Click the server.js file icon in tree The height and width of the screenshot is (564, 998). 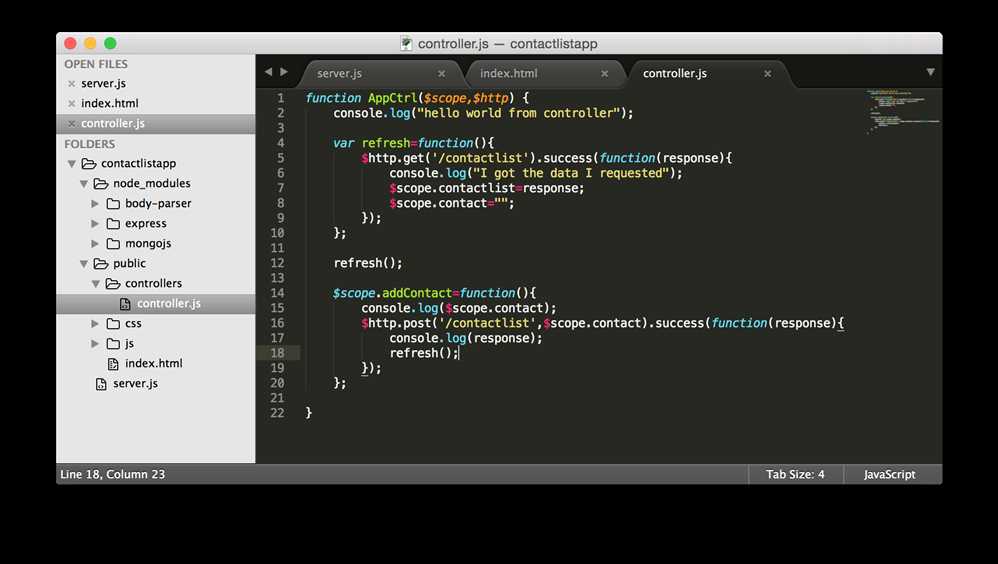[x=101, y=384]
